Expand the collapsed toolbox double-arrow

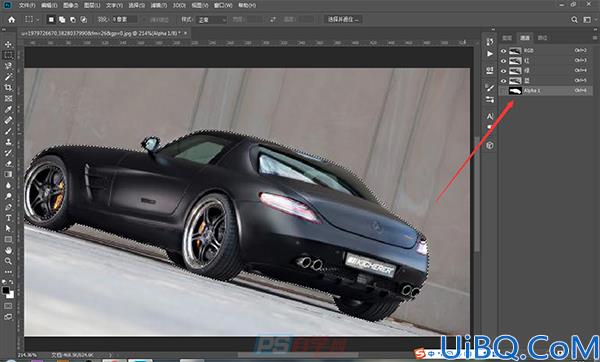coord(3,30)
